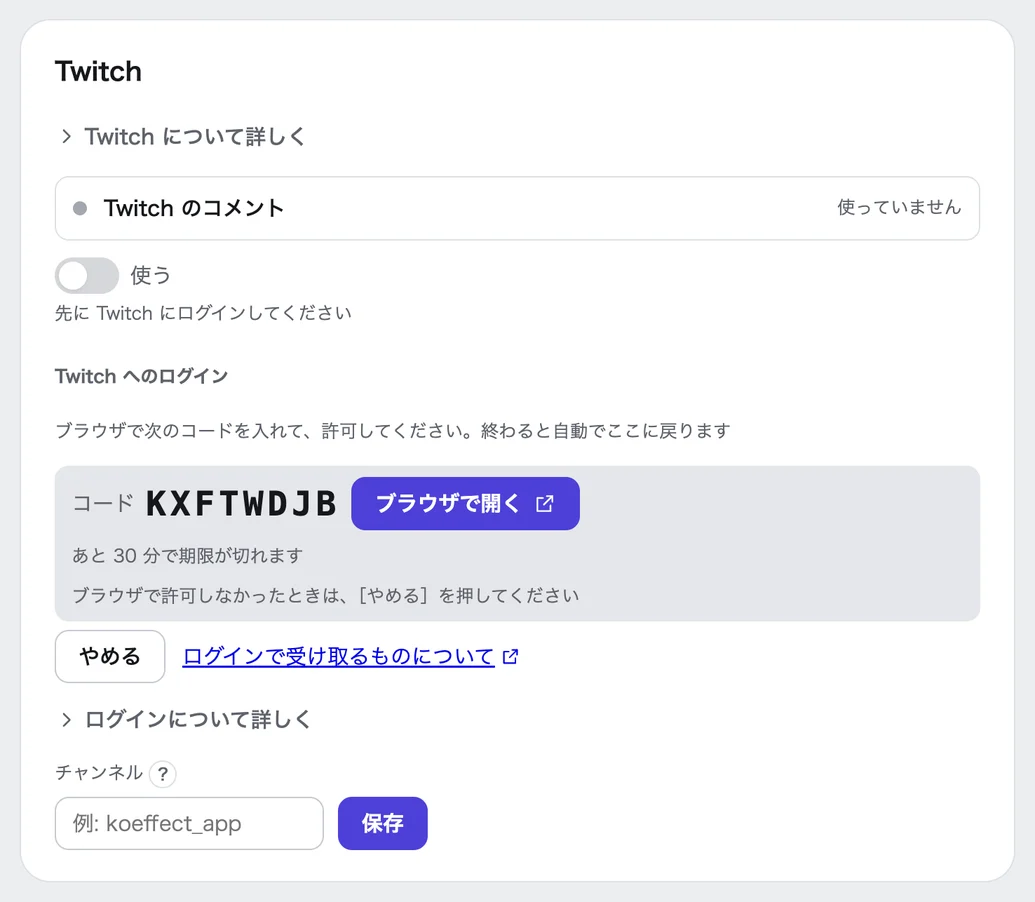Click the 'チャンネル' field label
Viewport: 1035px width, 902px height.
pos(99,772)
